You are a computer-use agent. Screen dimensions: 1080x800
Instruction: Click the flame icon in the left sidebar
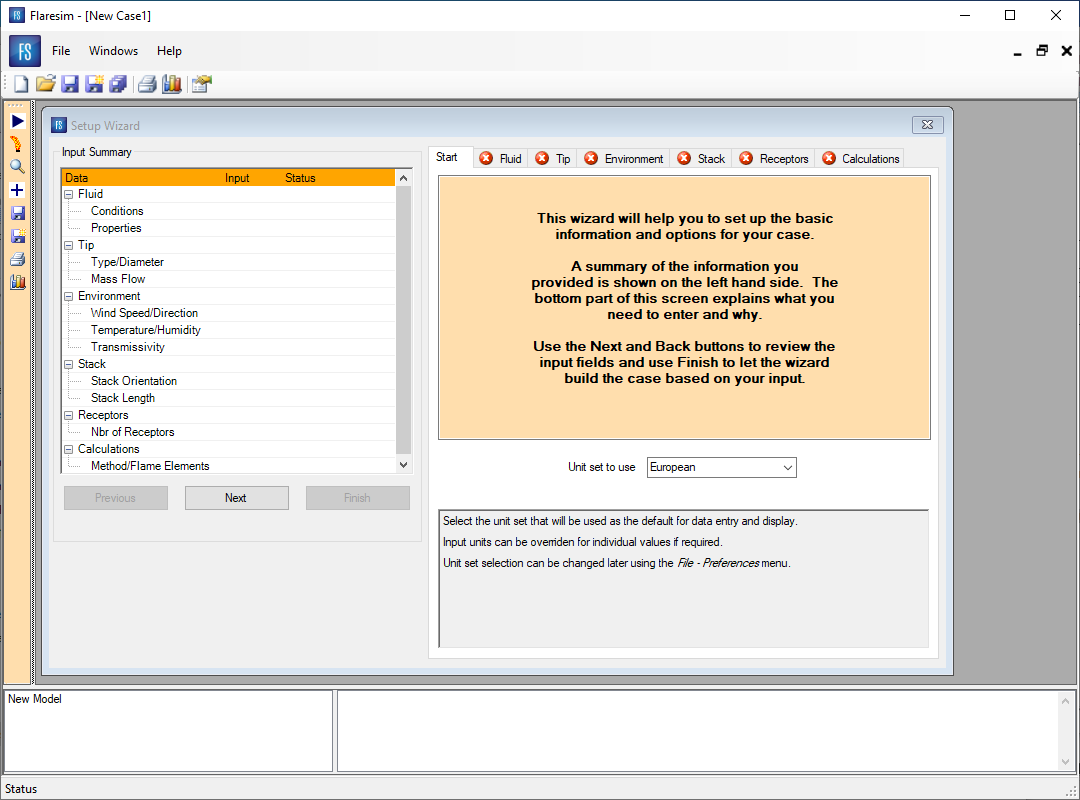click(17, 144)
